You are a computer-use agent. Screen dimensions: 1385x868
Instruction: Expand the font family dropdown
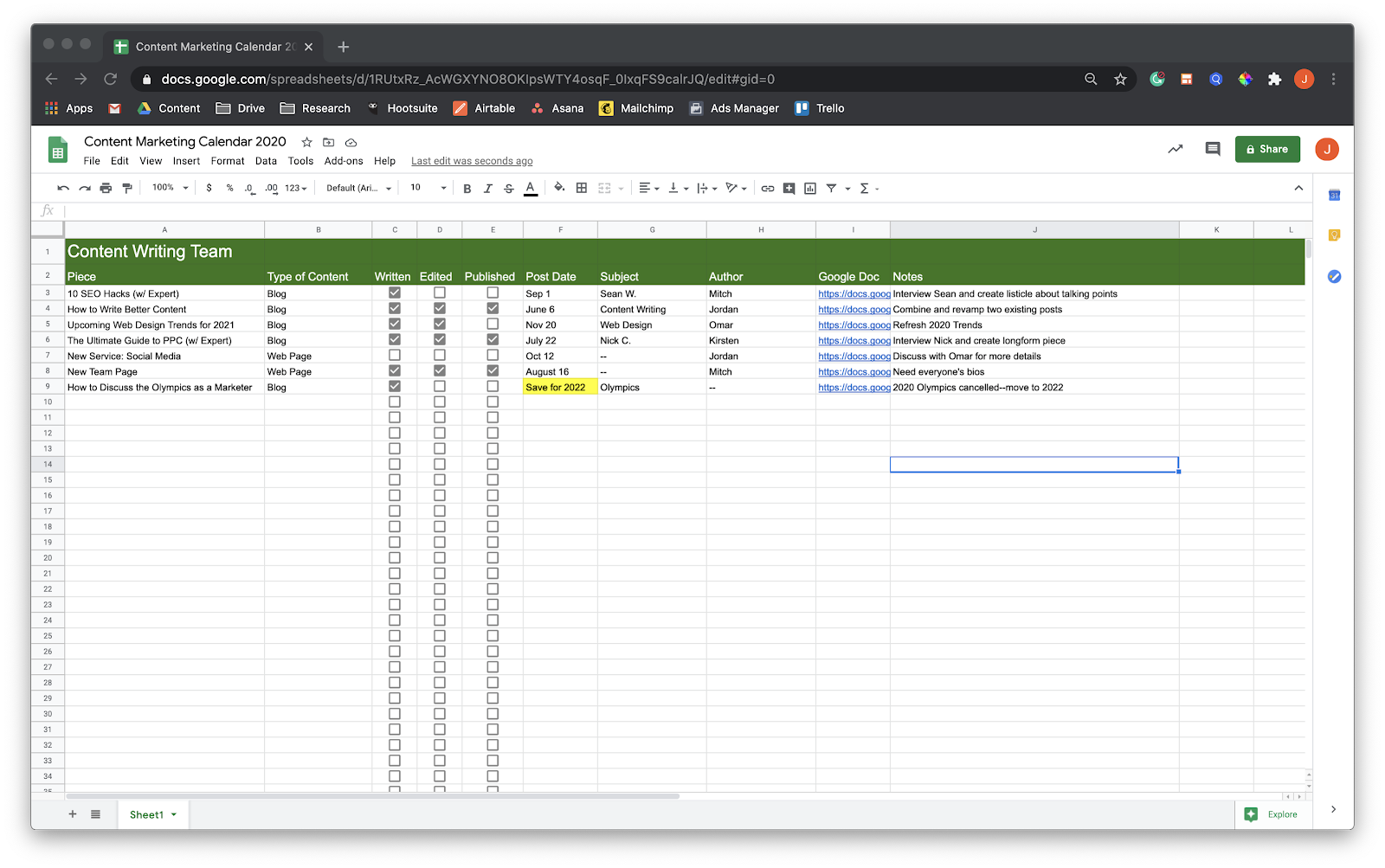pos(358,188)
